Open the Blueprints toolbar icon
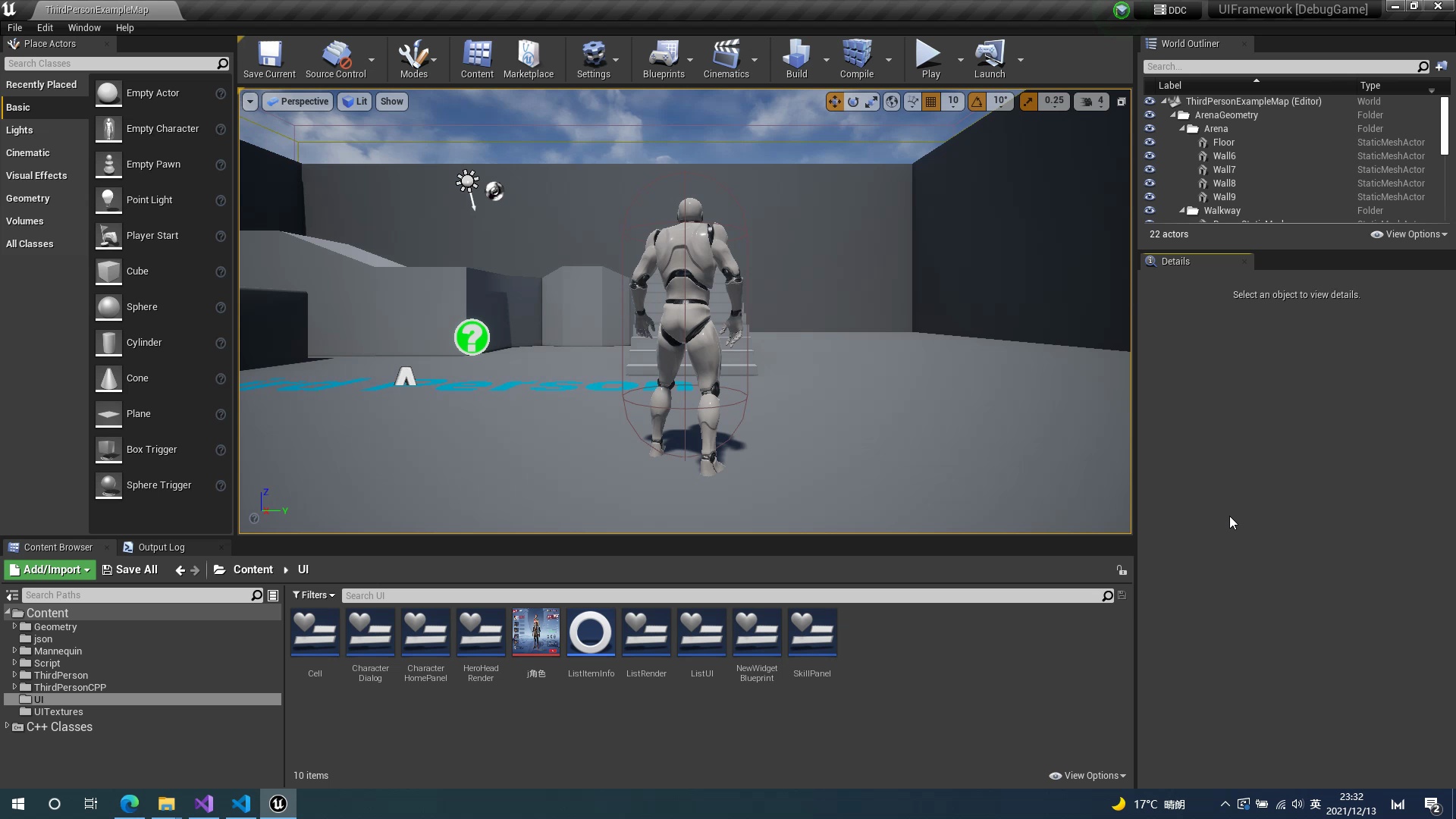1456x819 pixels. pos(664,59)
